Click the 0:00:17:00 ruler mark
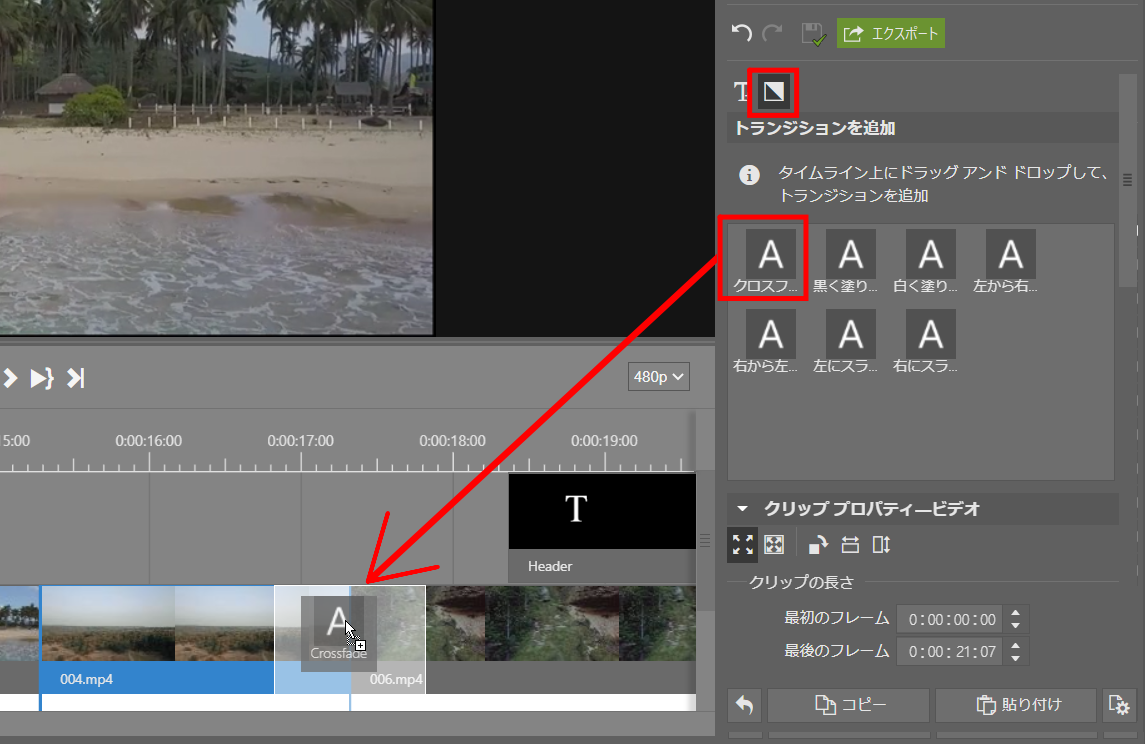Image resolution: width=1145 pixels, height=744 pixels. click(300, 441)
